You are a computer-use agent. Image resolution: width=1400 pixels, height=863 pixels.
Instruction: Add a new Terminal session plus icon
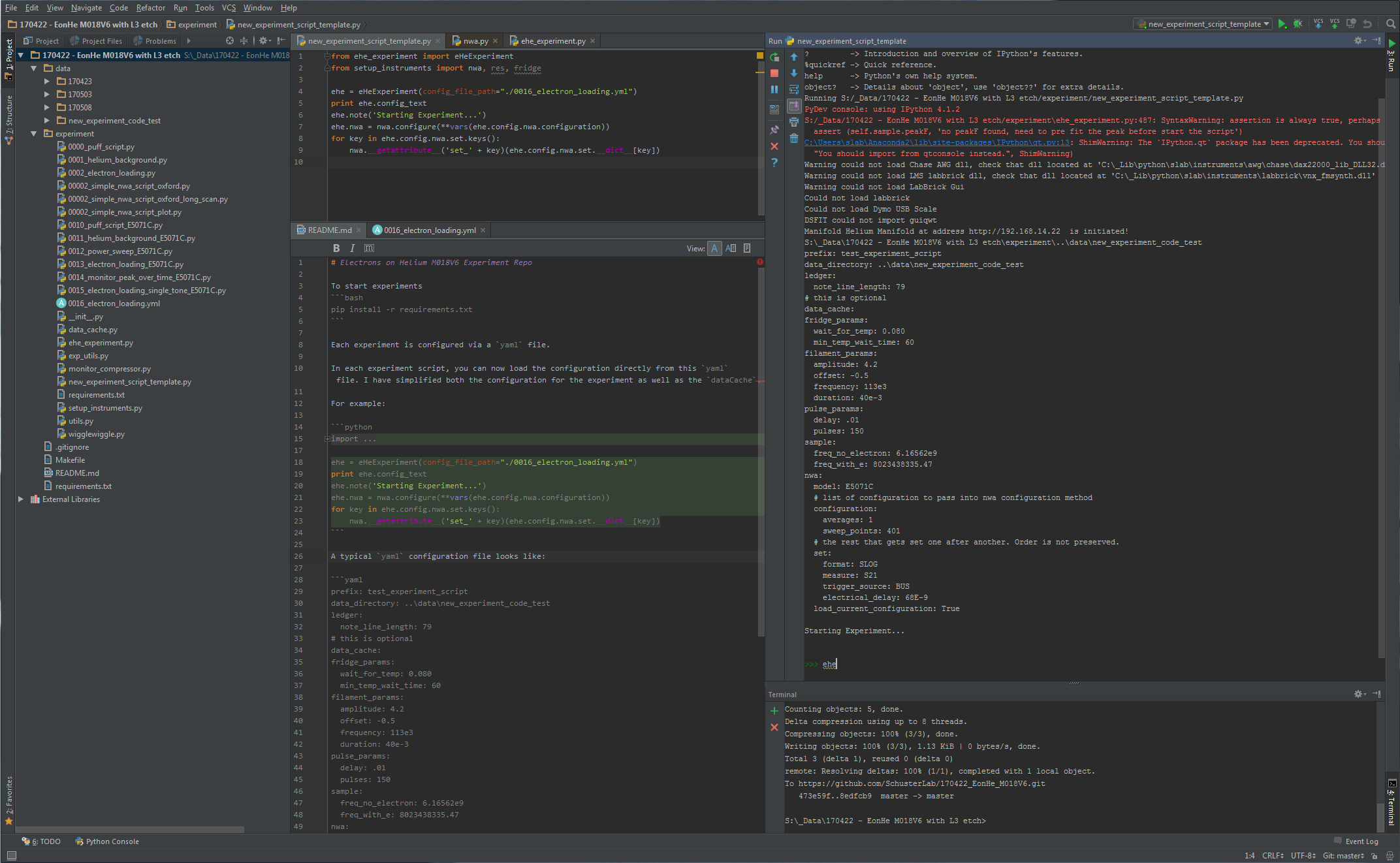click(774, 711)
